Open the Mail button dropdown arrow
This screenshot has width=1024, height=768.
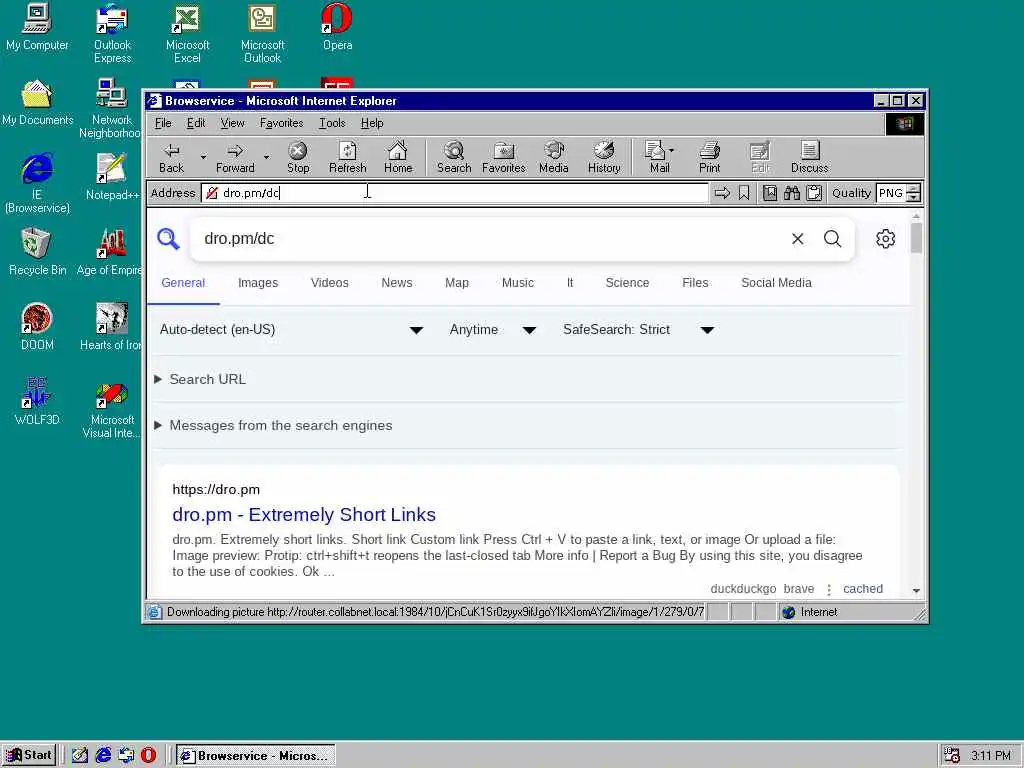pyautogui.click(x=671, y=150)
